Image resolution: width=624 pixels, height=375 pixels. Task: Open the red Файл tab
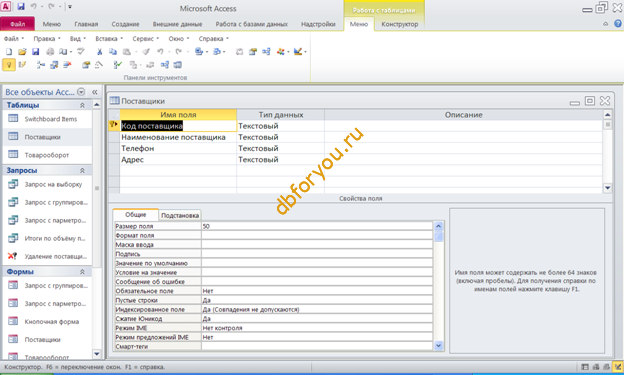pyautogui.click(x=18, y=24)
